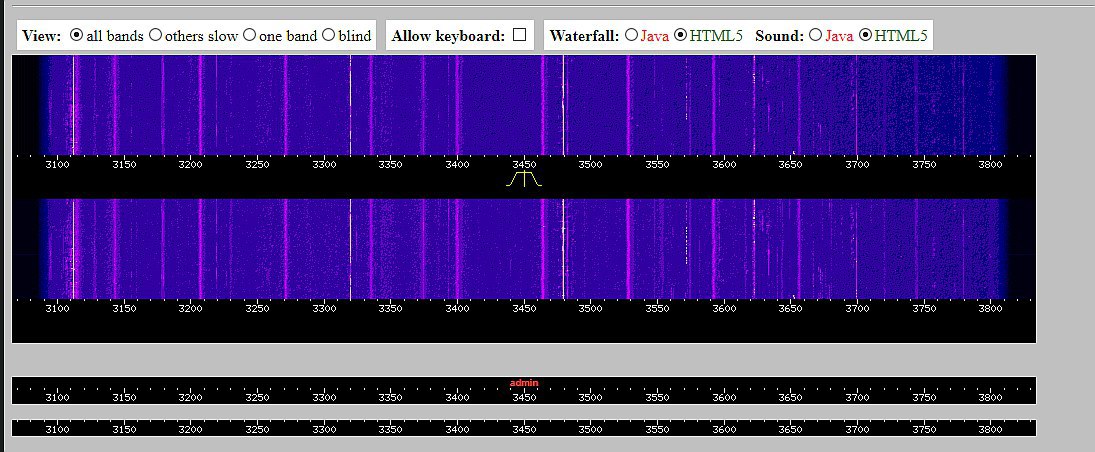
Task: Click 3550 on the scale with the admin label
Action: tap(657, 398)
